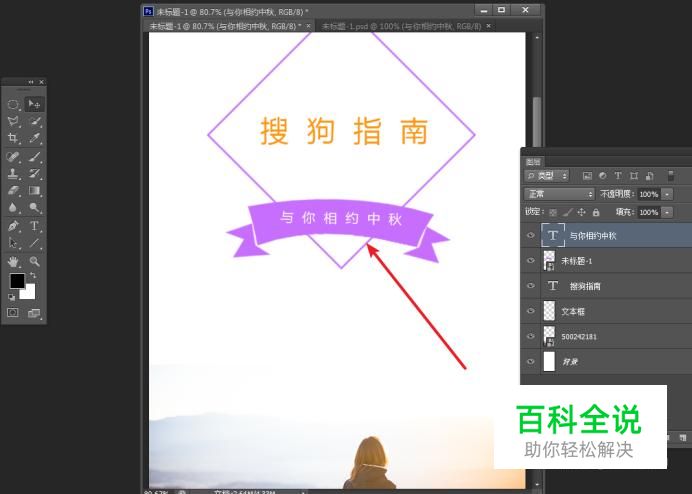Click the opacity 100% value field
Screen dimensions: 692x494
pyautogui.click(x=649, y=194)
